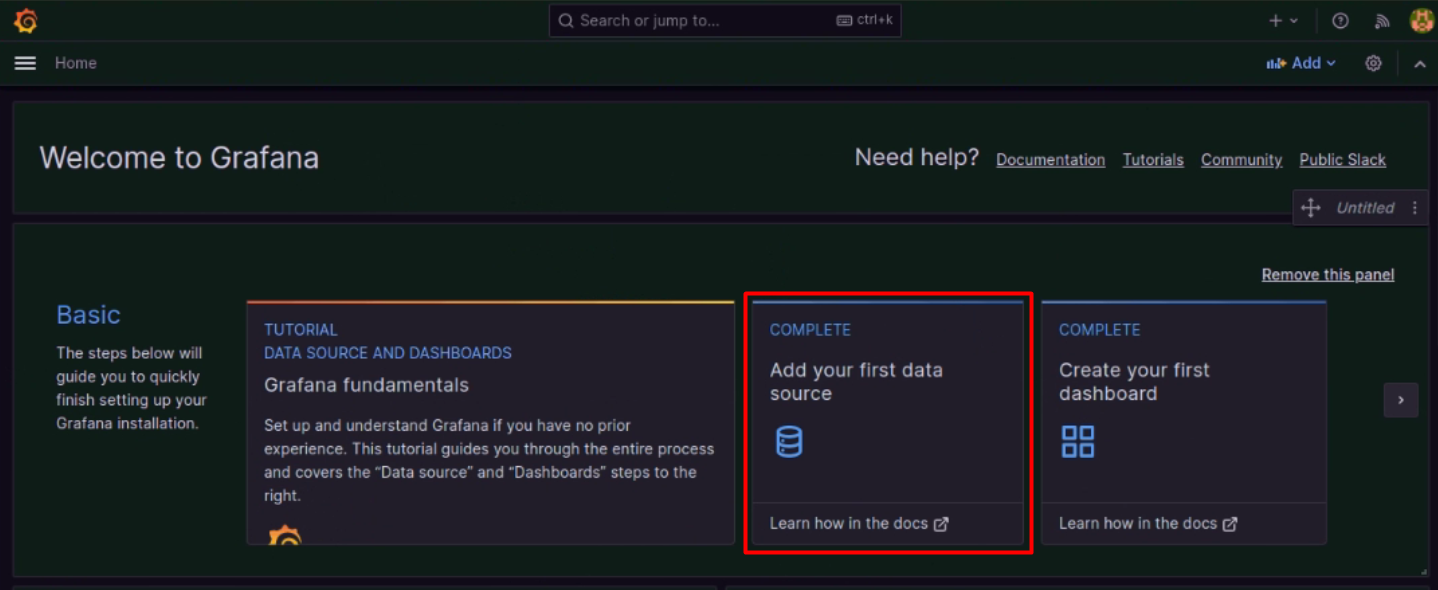Click Remove this panel

point(1327,274)
